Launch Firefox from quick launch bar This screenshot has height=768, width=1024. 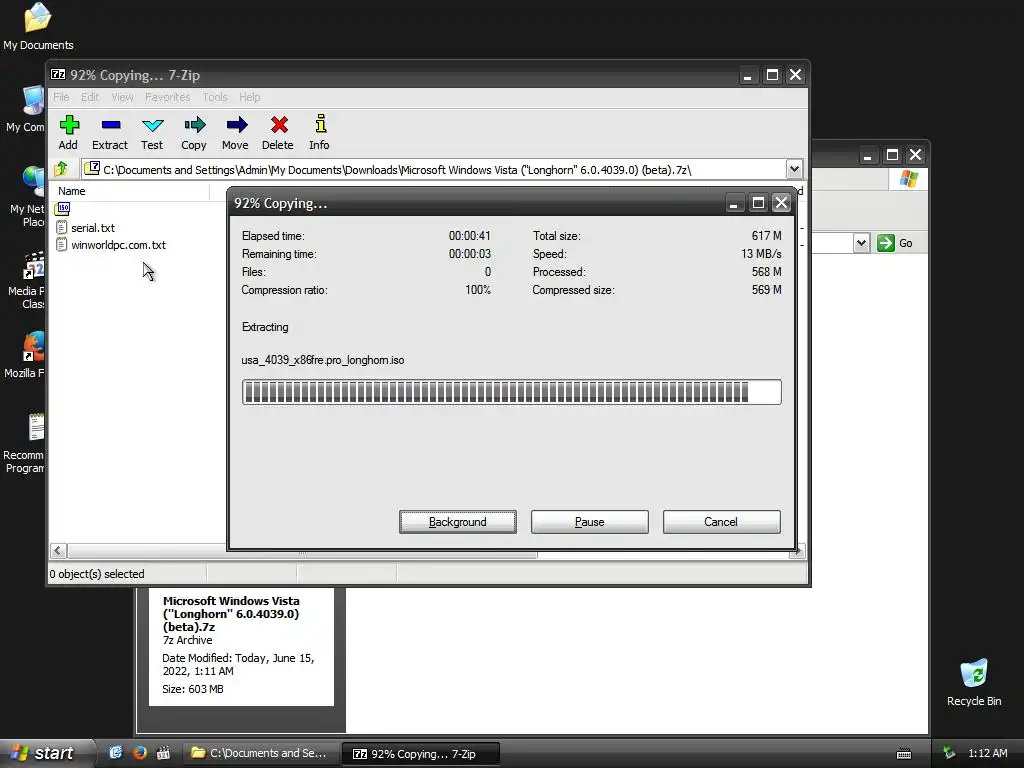point(139,752)
